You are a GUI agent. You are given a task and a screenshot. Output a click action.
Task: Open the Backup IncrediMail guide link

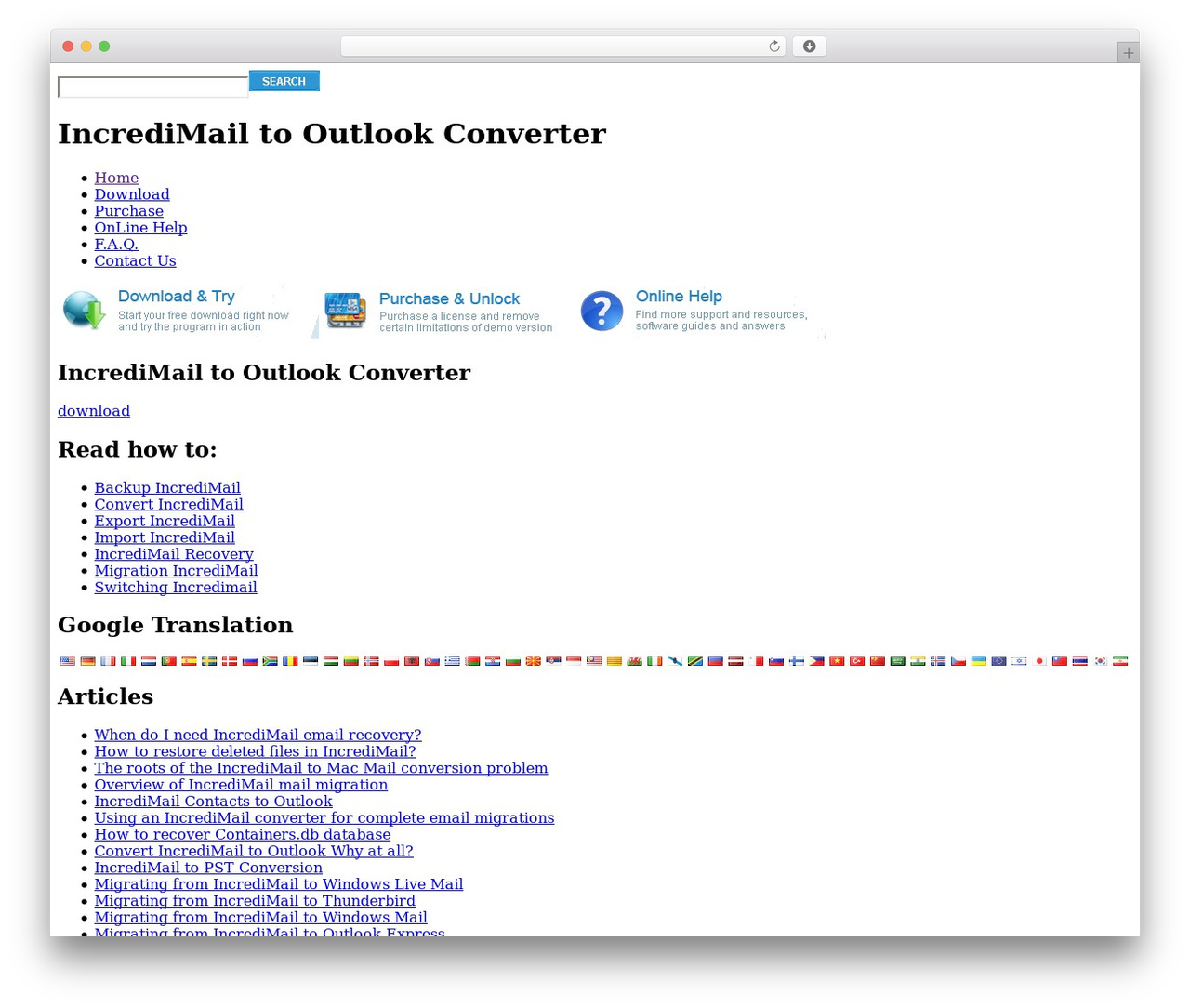click(167, 488)
